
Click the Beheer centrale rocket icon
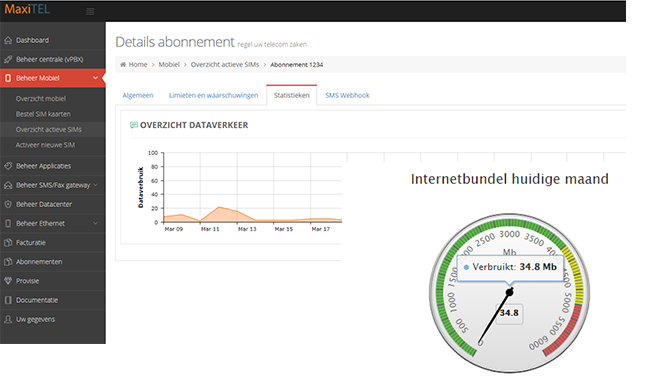8,60
